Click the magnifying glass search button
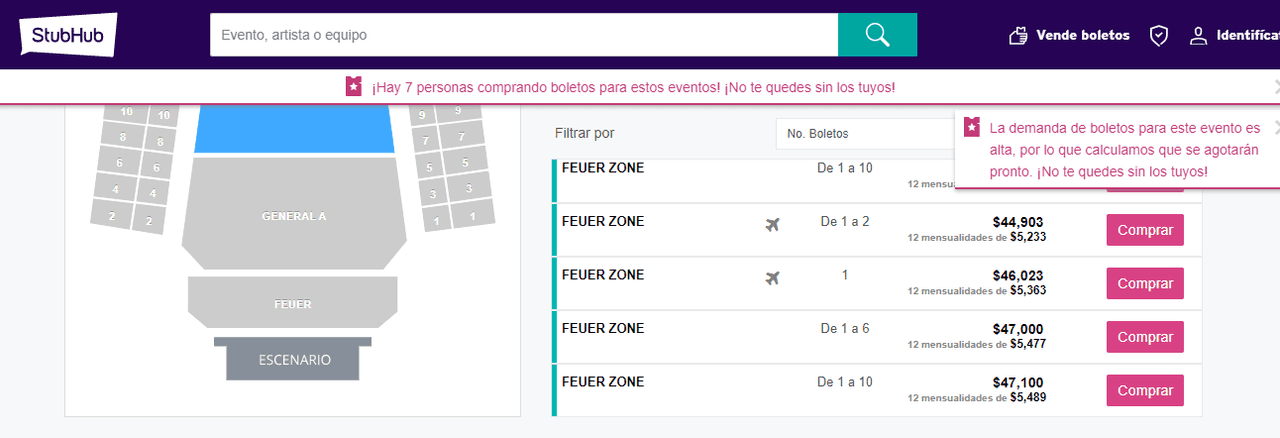 (877, 35)
